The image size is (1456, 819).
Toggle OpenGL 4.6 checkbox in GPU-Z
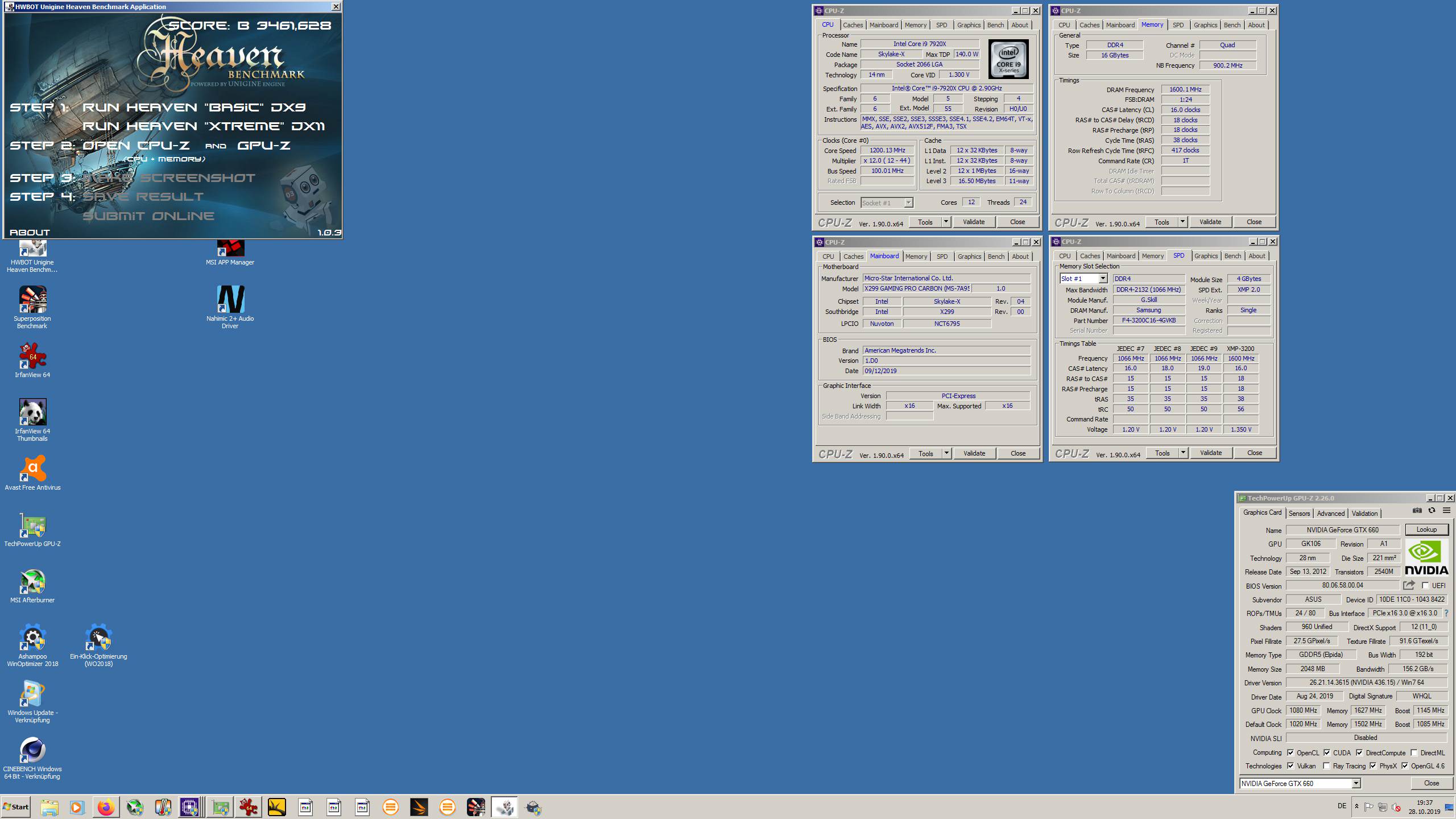click(x=1405, y=766)
